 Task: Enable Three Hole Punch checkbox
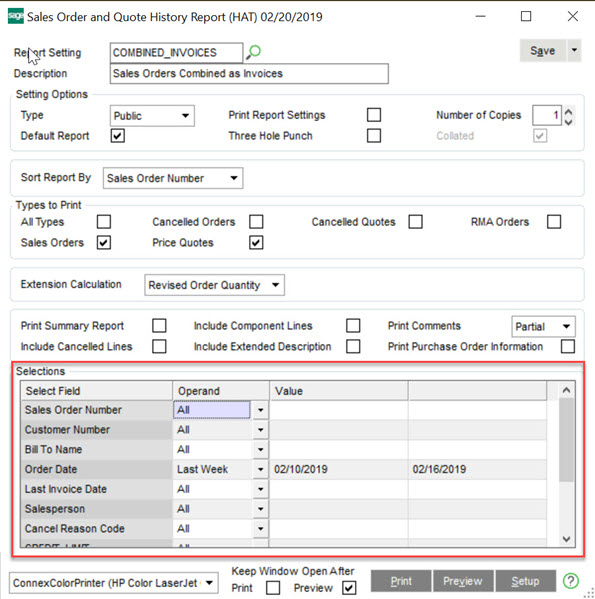tap(374, 136)
